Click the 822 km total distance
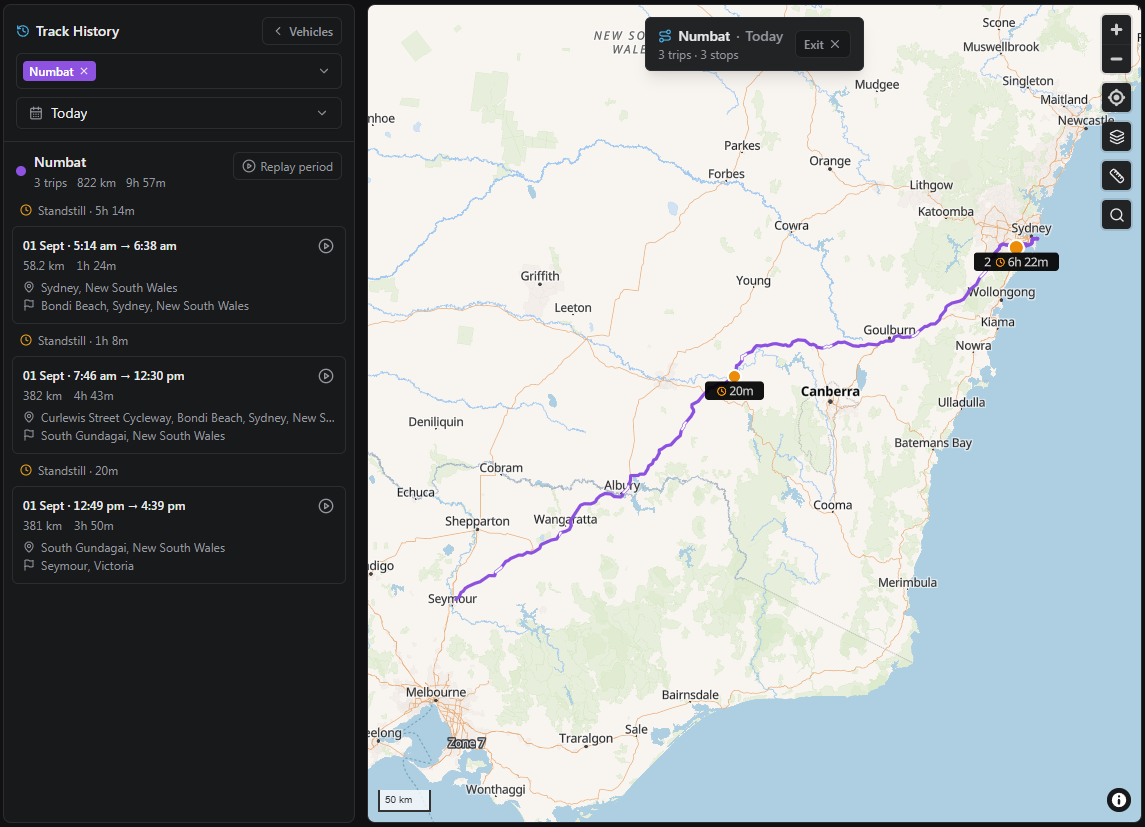 pos(96,182)
